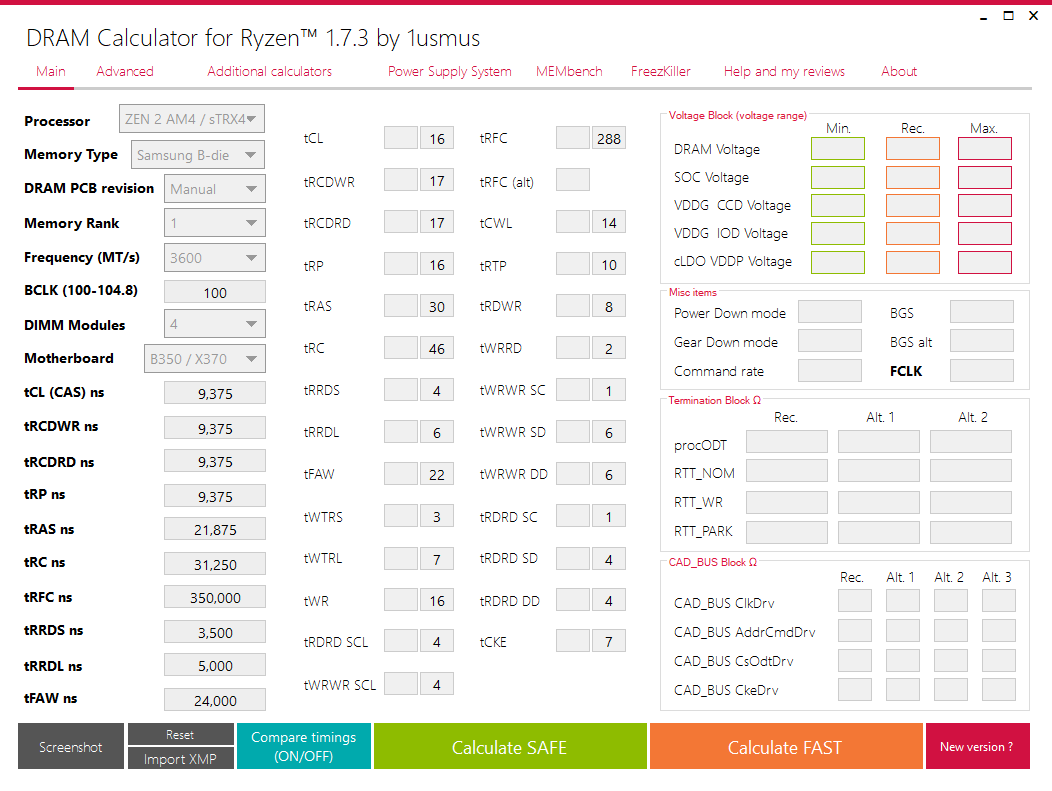
Task: Expand the Memory Type dropdown
Action: tap(198, 155)
